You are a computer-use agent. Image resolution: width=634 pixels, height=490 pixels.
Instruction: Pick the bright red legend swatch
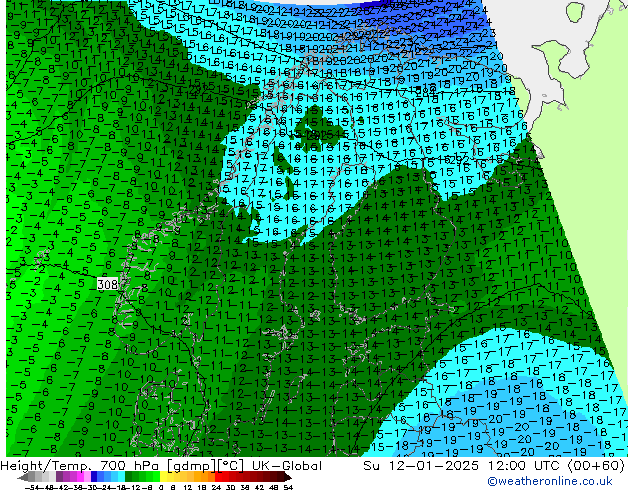pos(218,477)
